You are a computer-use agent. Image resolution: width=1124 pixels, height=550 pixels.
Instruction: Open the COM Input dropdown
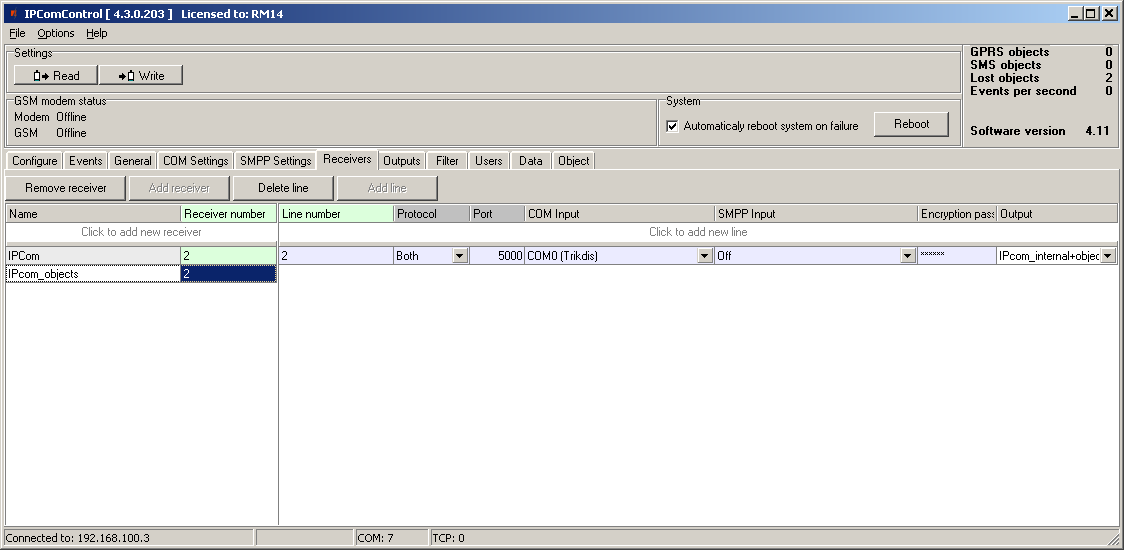pos(705,256)
